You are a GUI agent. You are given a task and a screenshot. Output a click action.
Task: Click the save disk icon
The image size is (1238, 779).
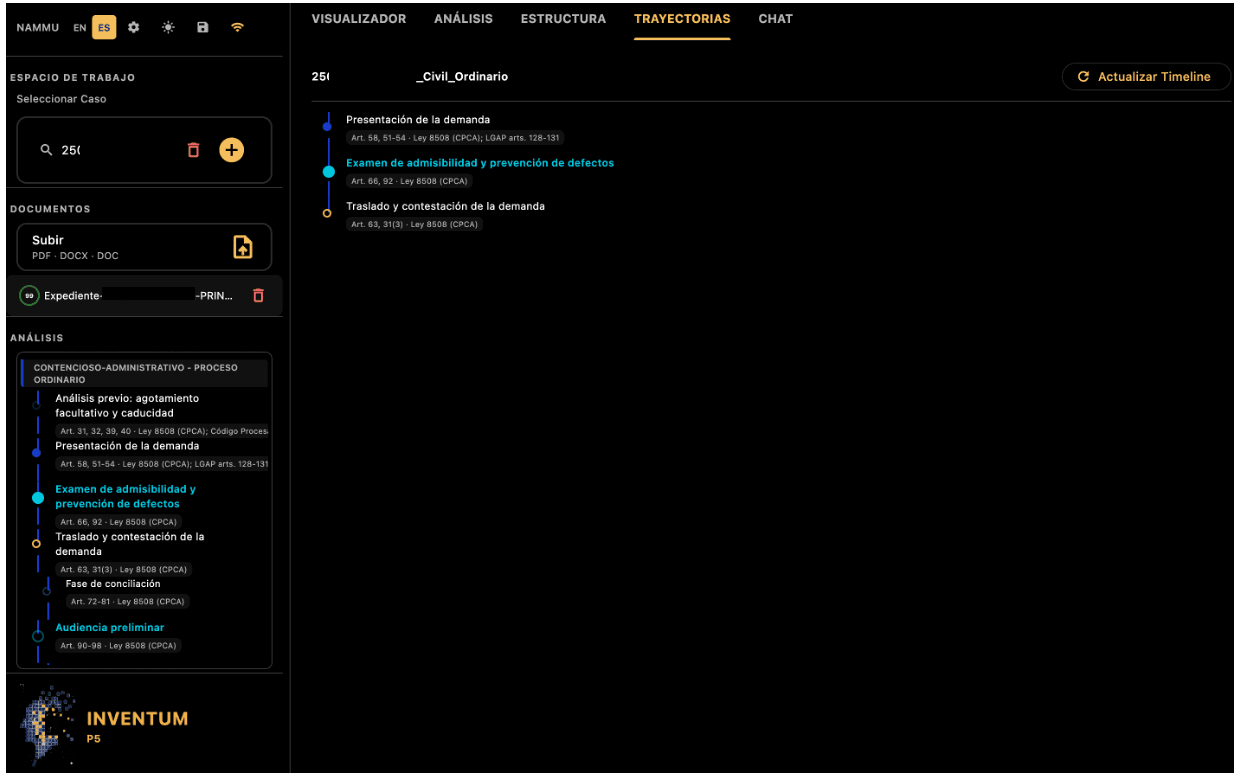point(203,27)
